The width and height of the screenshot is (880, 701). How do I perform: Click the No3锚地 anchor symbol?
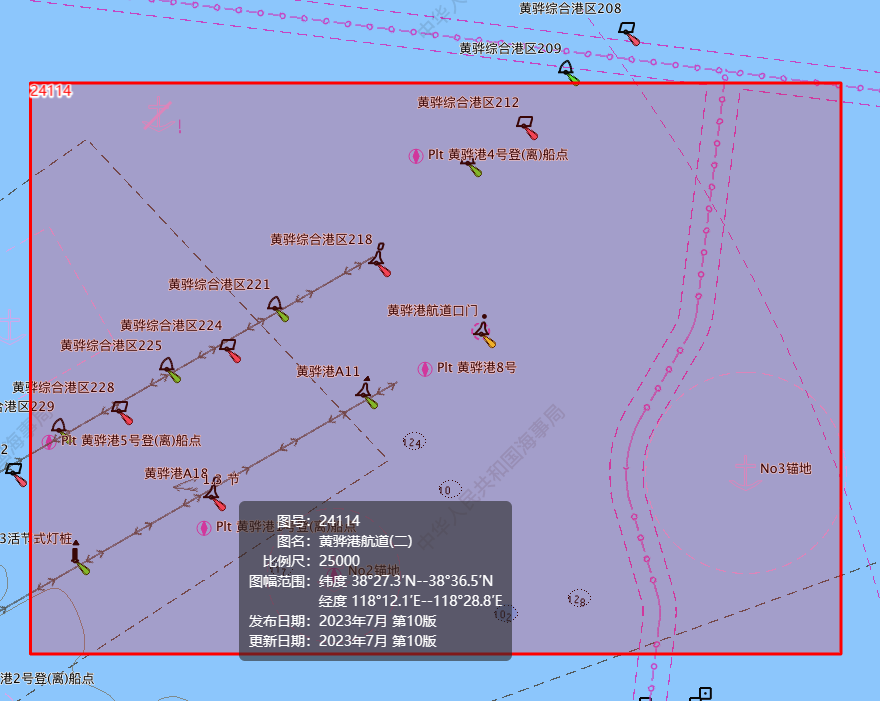745,473
